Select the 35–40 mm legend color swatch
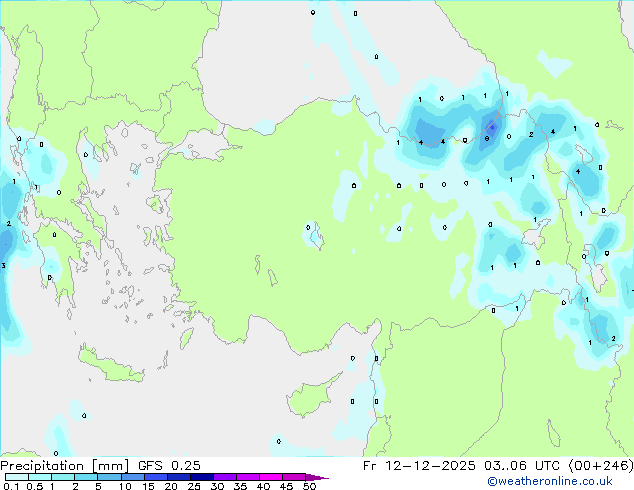634x490 pixels. (248, 477)
